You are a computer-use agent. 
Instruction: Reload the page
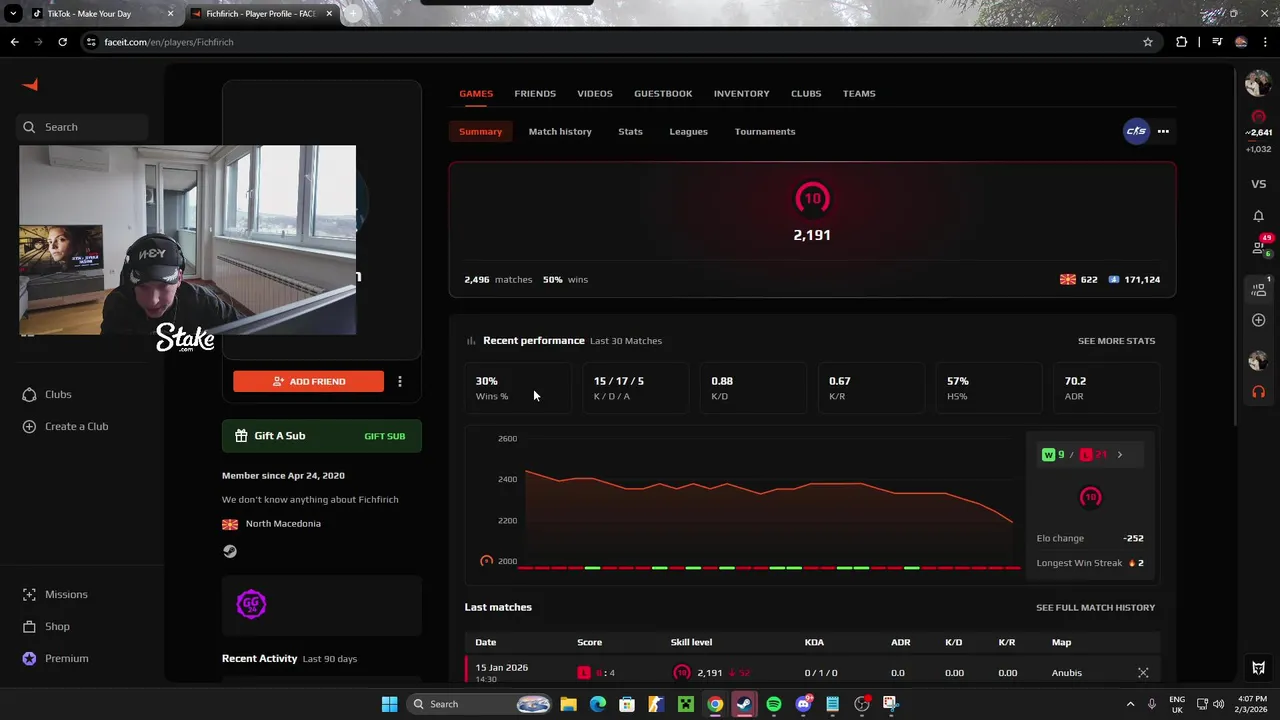[62, 42]
